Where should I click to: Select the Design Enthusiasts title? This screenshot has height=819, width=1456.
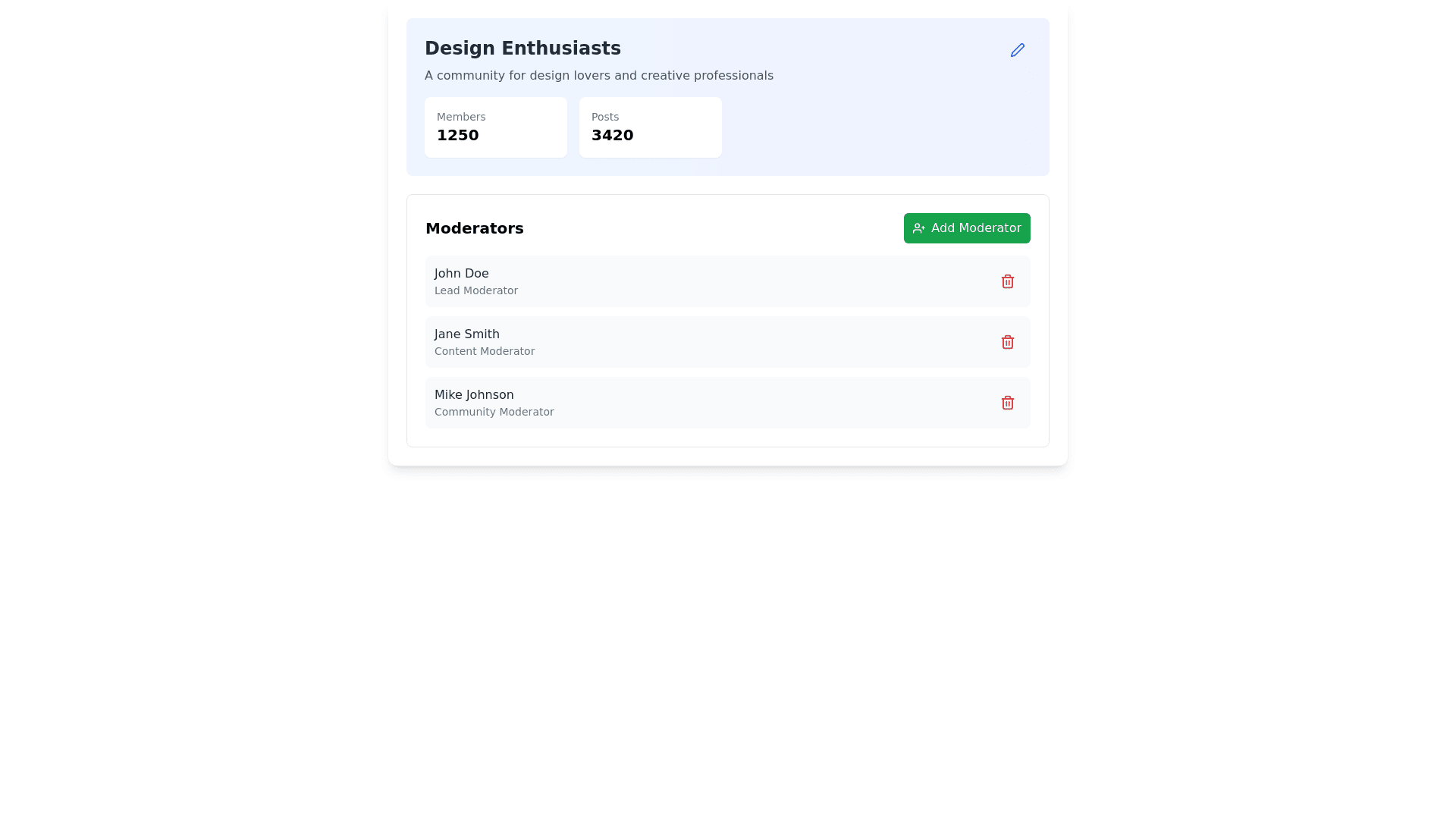[522, 49]
